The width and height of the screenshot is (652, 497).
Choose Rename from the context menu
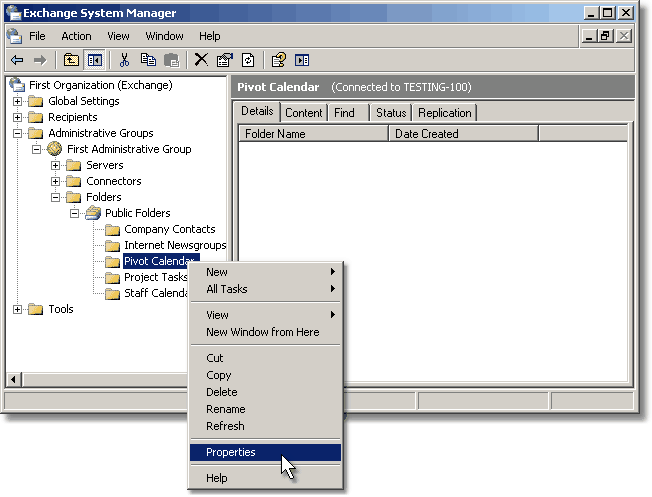[x=265, y=409]
